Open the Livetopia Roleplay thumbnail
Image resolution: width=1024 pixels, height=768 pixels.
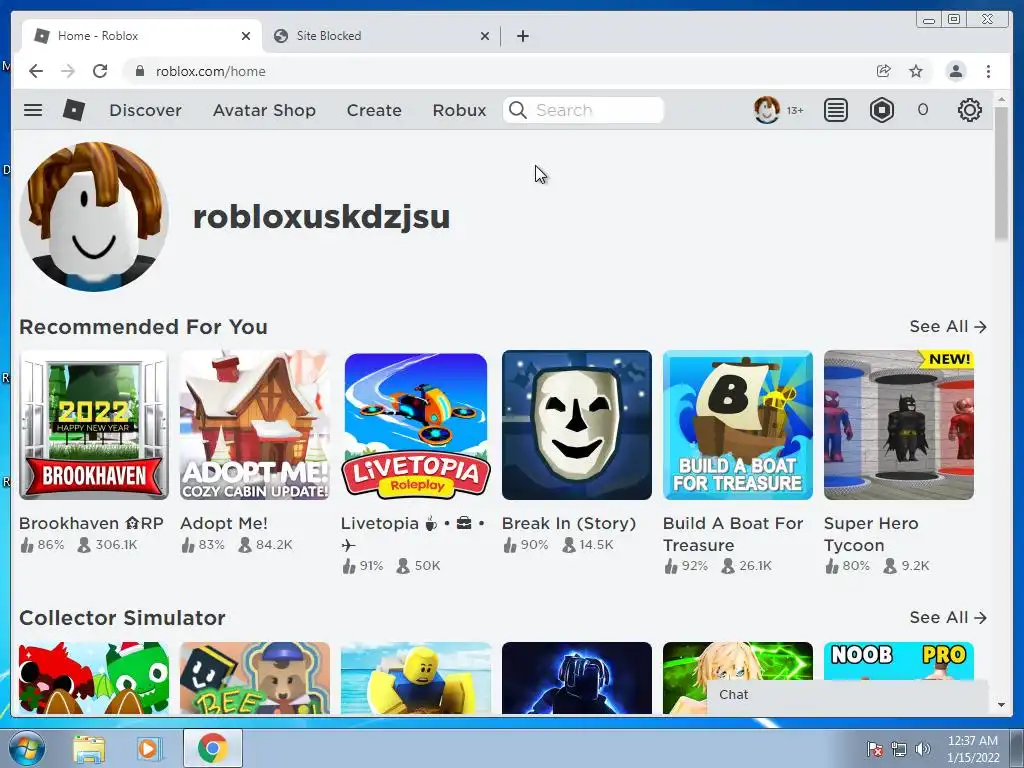[416, 425]
